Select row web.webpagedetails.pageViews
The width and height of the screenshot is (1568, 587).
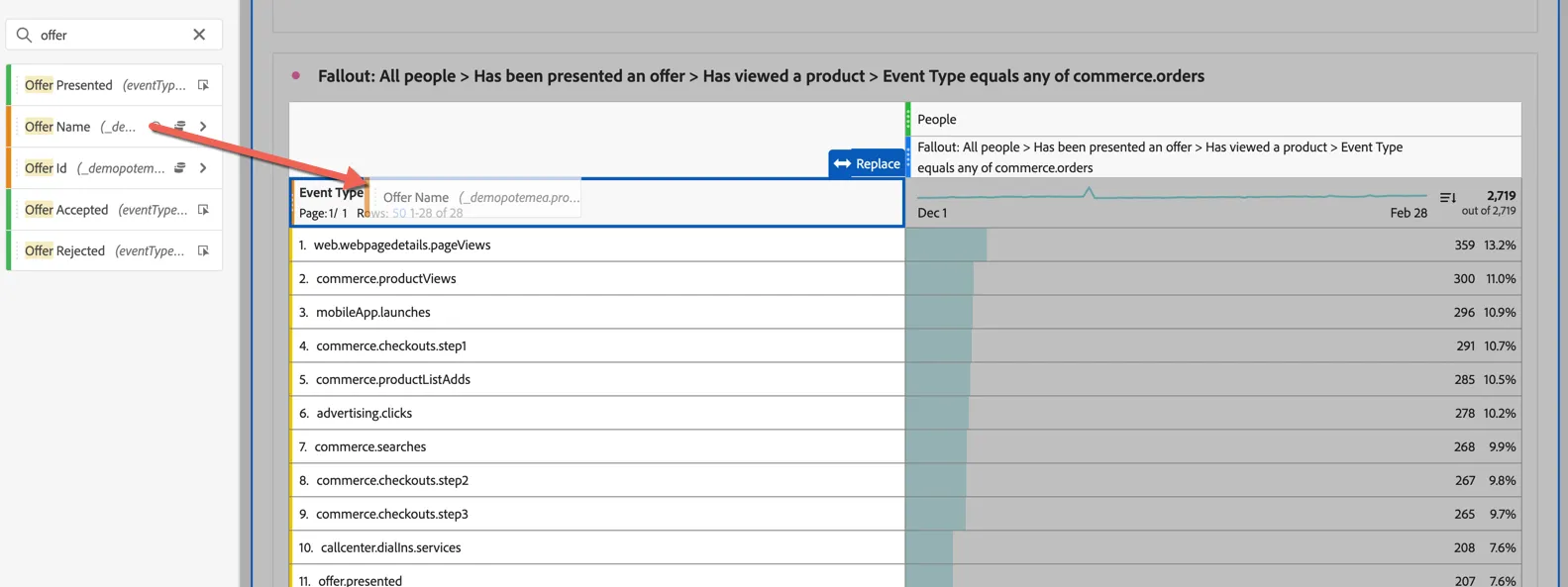597,245
